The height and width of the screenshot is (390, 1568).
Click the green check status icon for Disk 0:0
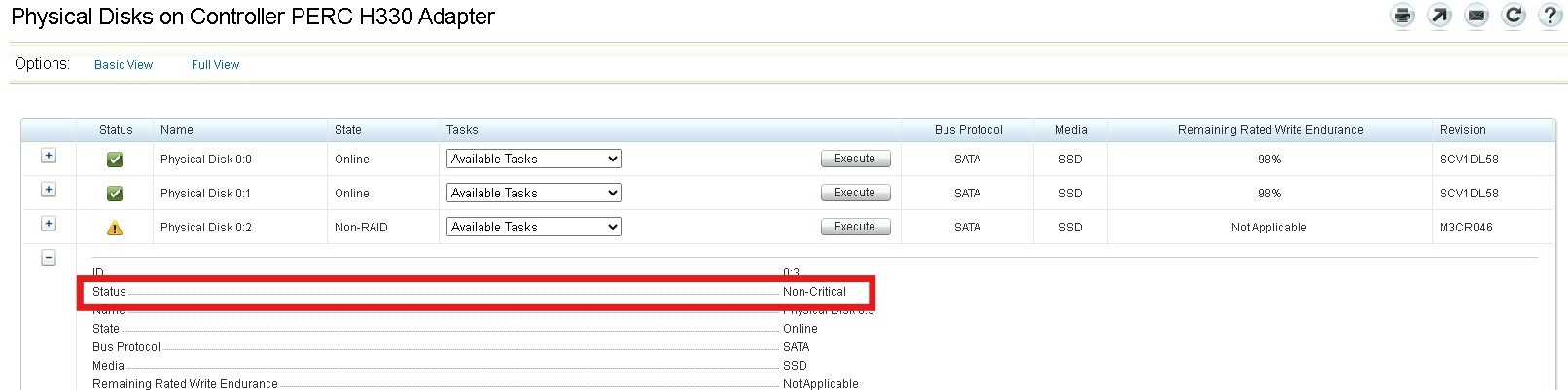coord(115,160)
